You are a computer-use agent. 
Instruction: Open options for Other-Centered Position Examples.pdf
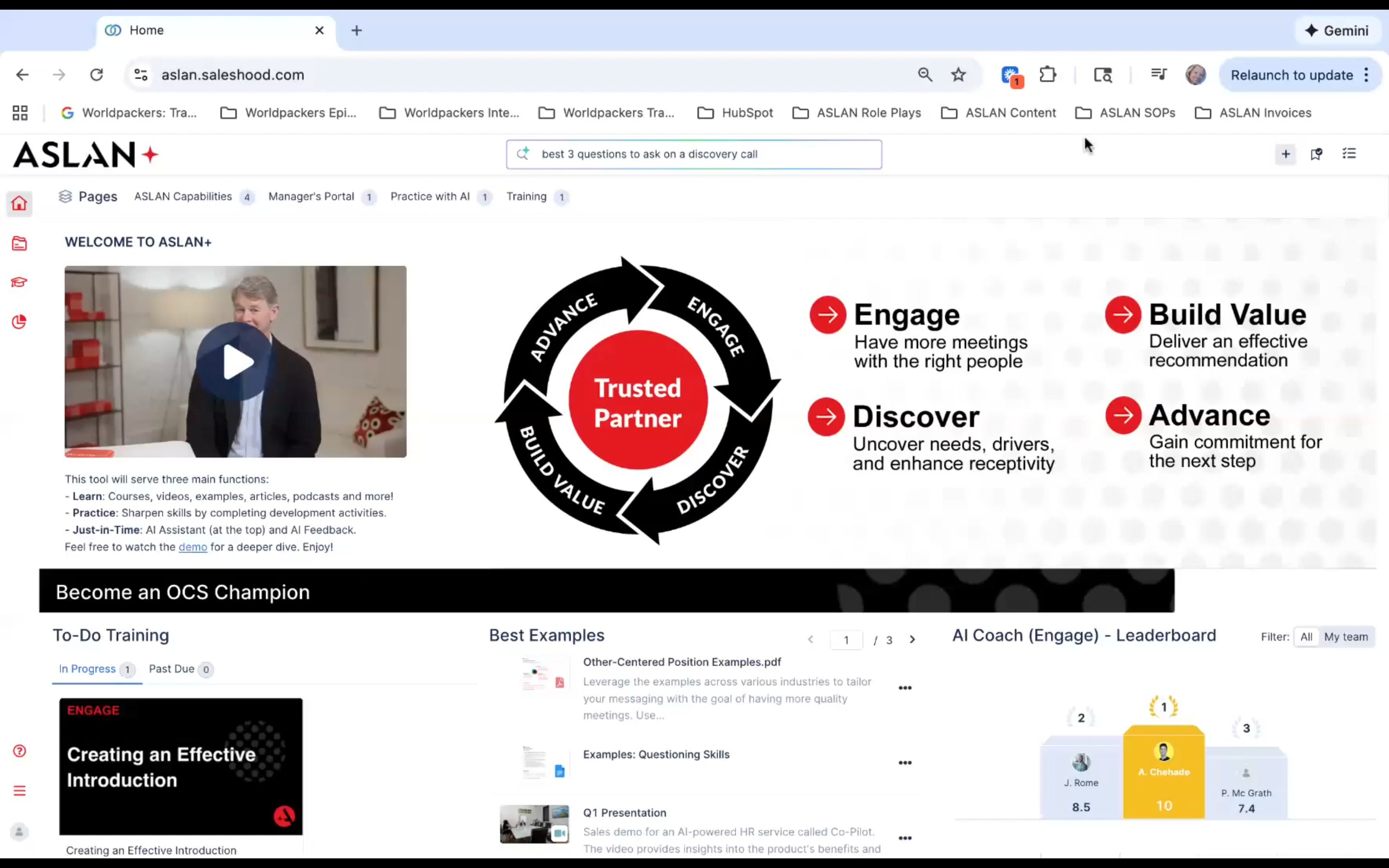(905, 688)
